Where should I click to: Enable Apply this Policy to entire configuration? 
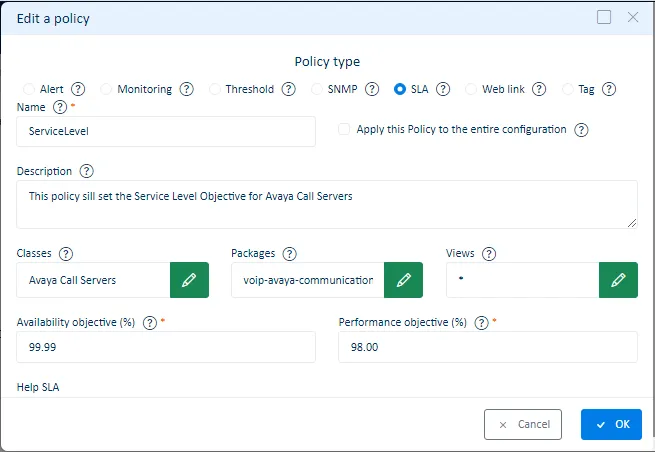coord(344,130)
